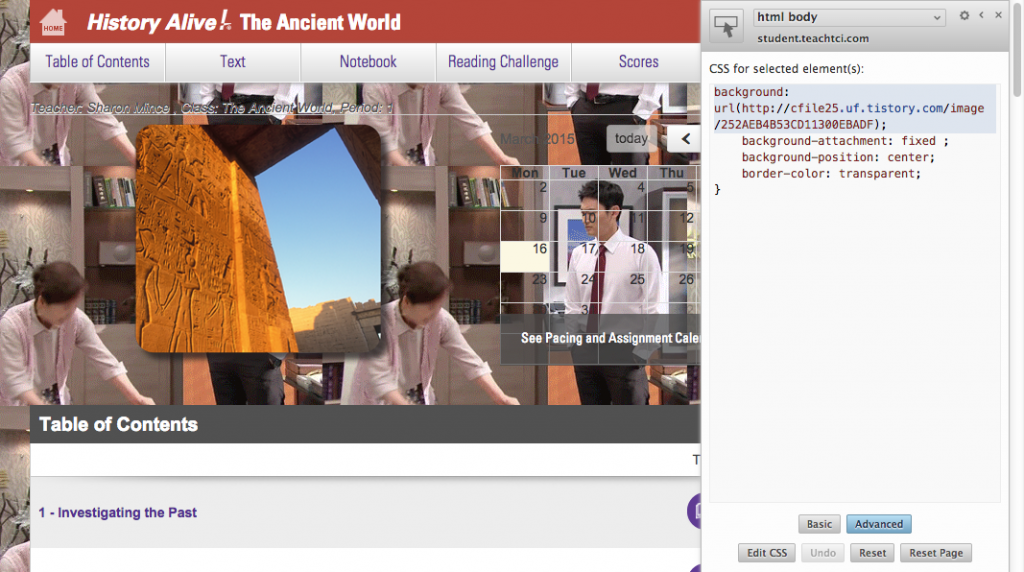The height and width of the screenshot is (572, 1024).
Task: Click the Reset button
Action: pos(872,552)
